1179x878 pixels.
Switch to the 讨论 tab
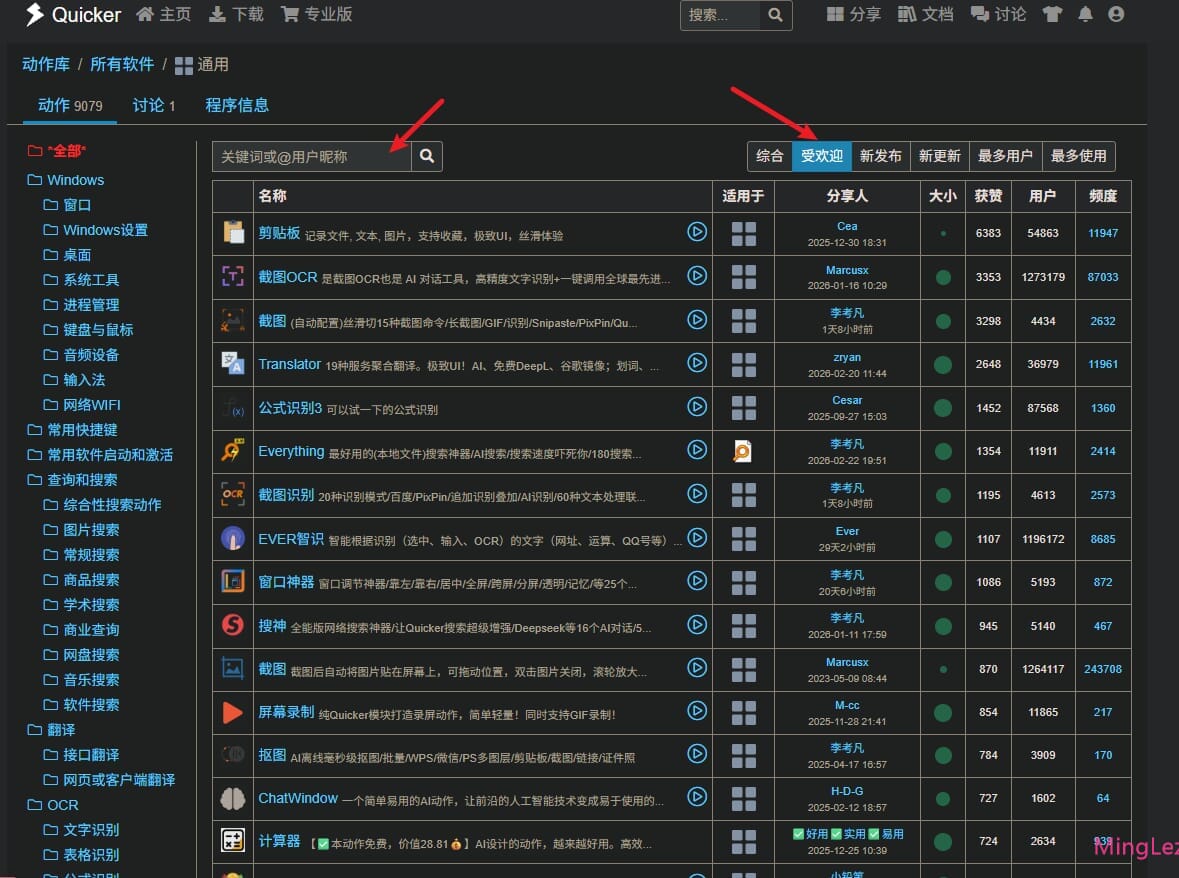tap(153, 105)
